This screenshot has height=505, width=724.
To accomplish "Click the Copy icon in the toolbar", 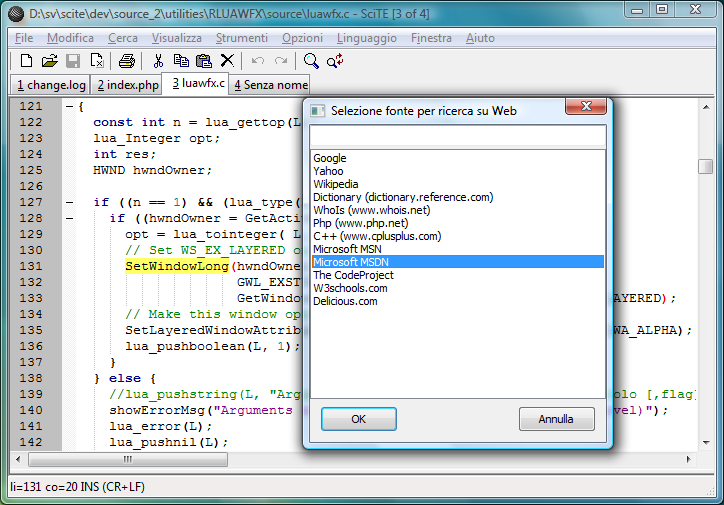I will coord(181,61).
